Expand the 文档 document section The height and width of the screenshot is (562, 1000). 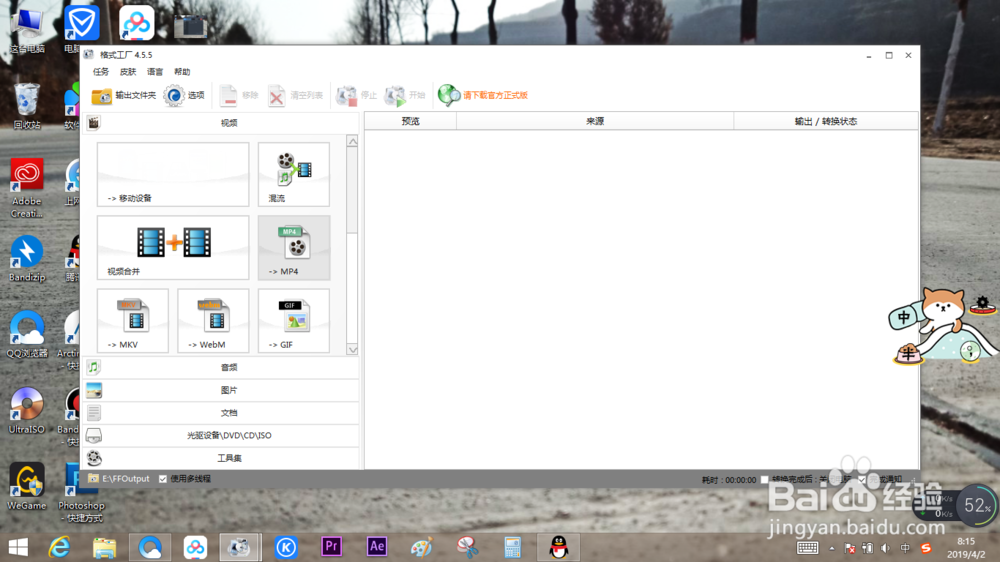(x=221, y=413)
